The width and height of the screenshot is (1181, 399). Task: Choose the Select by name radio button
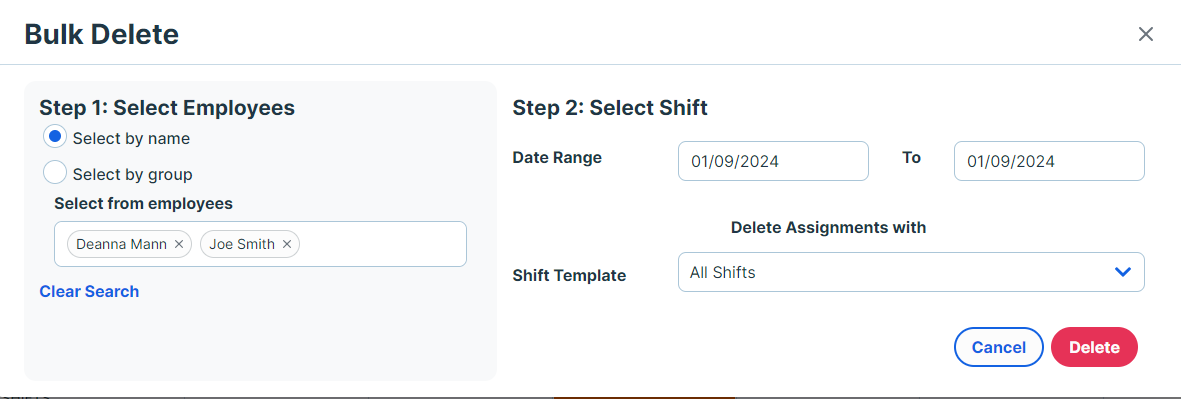click(55, 137)
